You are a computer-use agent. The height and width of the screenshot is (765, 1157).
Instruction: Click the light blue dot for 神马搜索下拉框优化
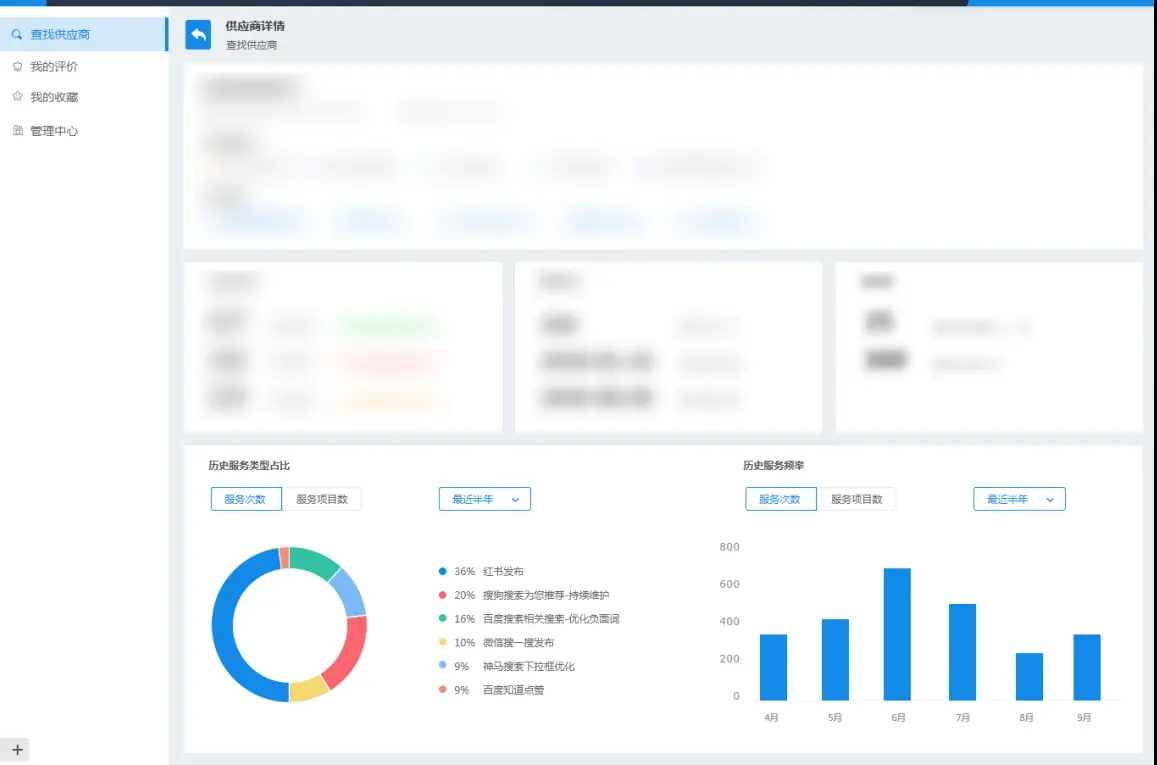442,665
